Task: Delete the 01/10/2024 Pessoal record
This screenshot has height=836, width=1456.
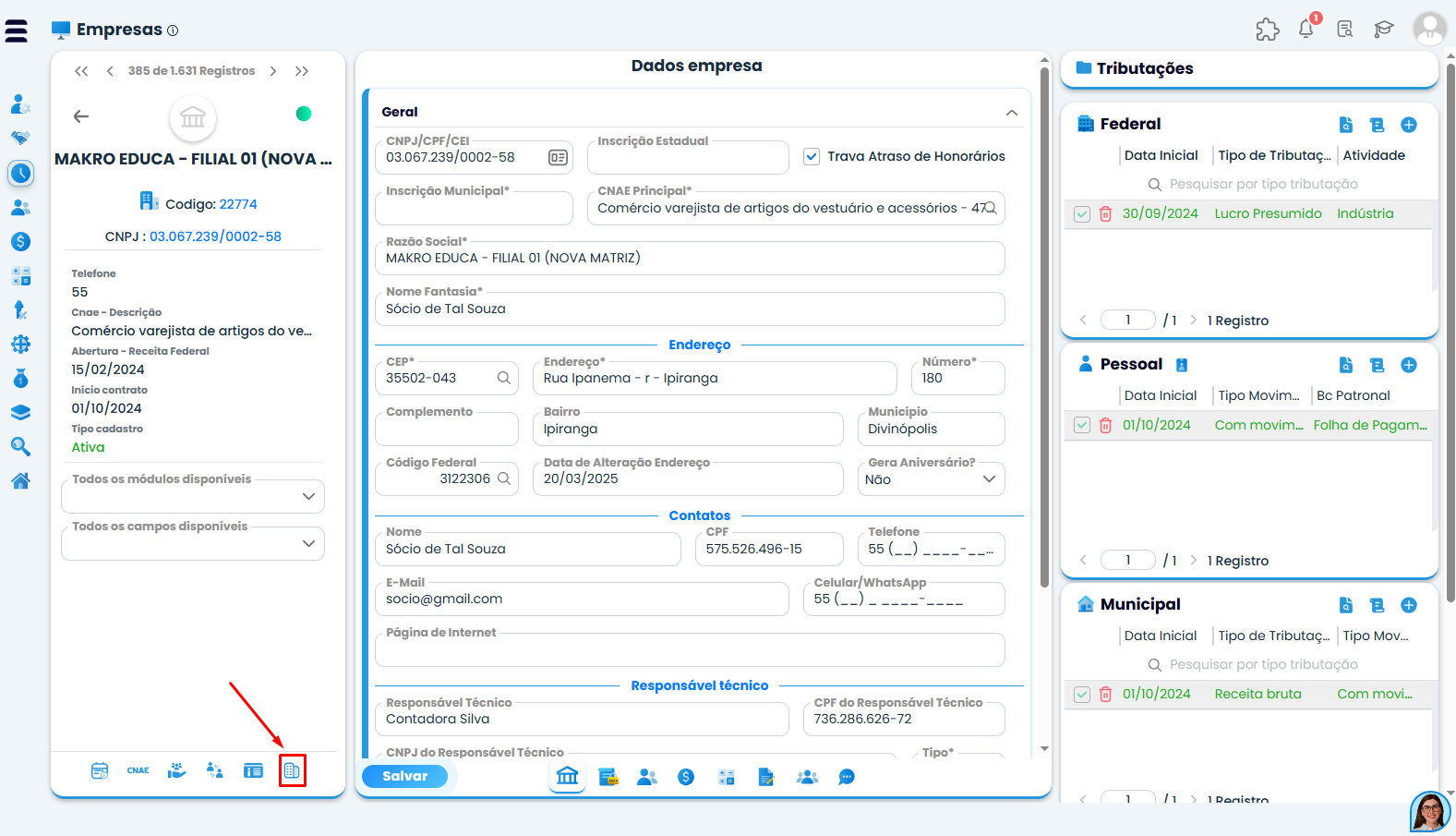Action: (1105, 426)
